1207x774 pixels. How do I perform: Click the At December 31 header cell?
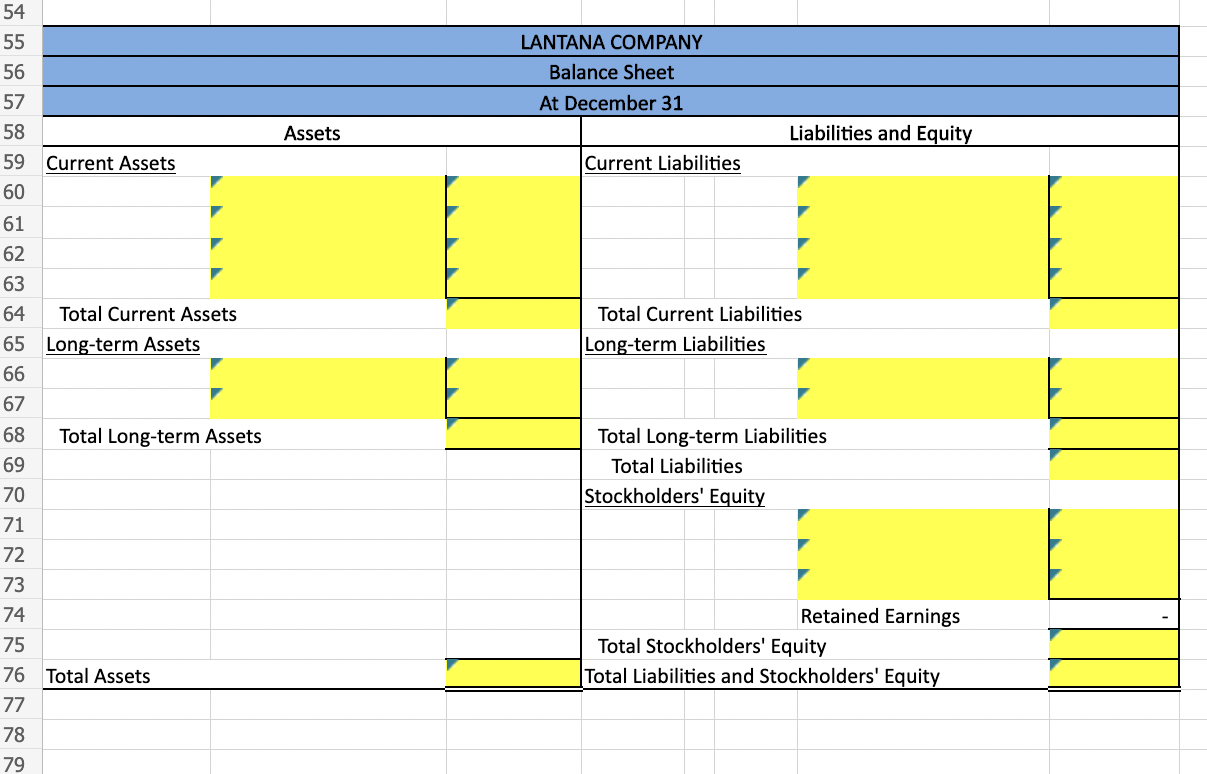tap(610, 102)
